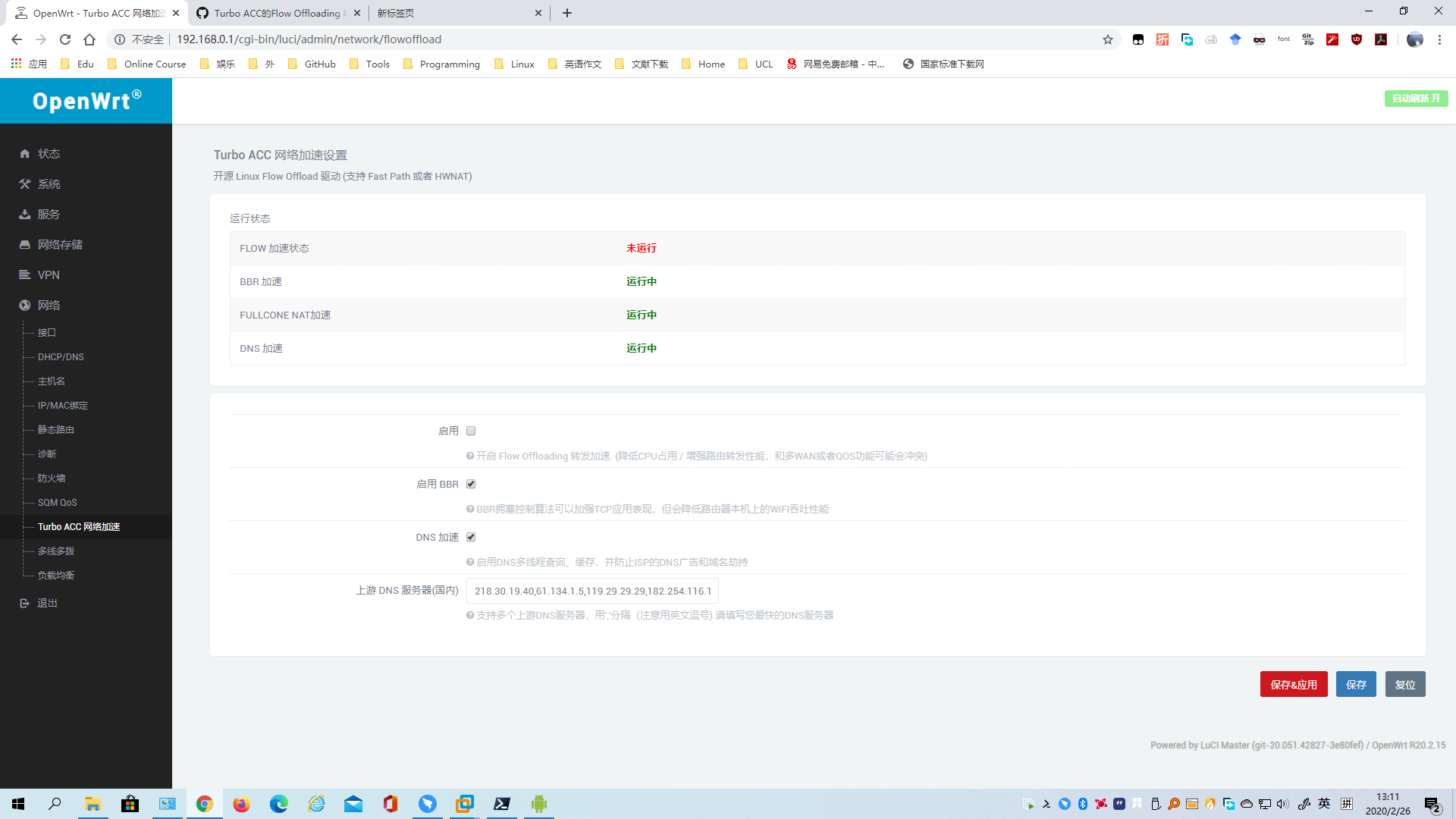The height and width of the screenshot is (819, 1456).
Task: Click the 网络存储 (NAS) disk icon
Action: pyautogui.click(x=25, y=244)
